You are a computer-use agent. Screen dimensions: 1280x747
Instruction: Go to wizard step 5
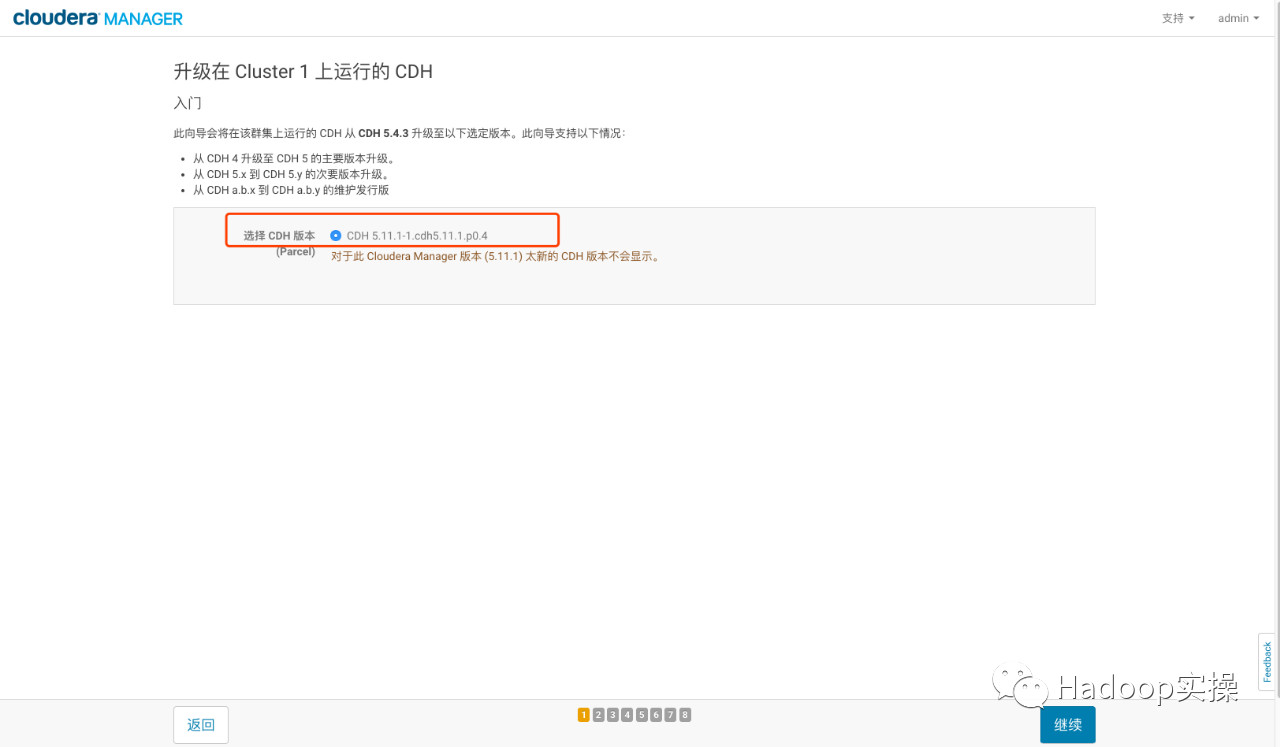[641, 715]
